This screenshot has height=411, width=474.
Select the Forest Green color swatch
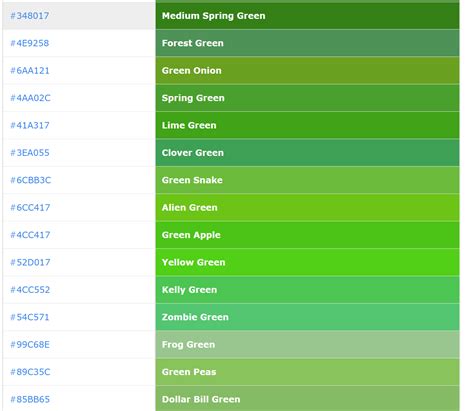pyautogui.click(x=307, y=43)
